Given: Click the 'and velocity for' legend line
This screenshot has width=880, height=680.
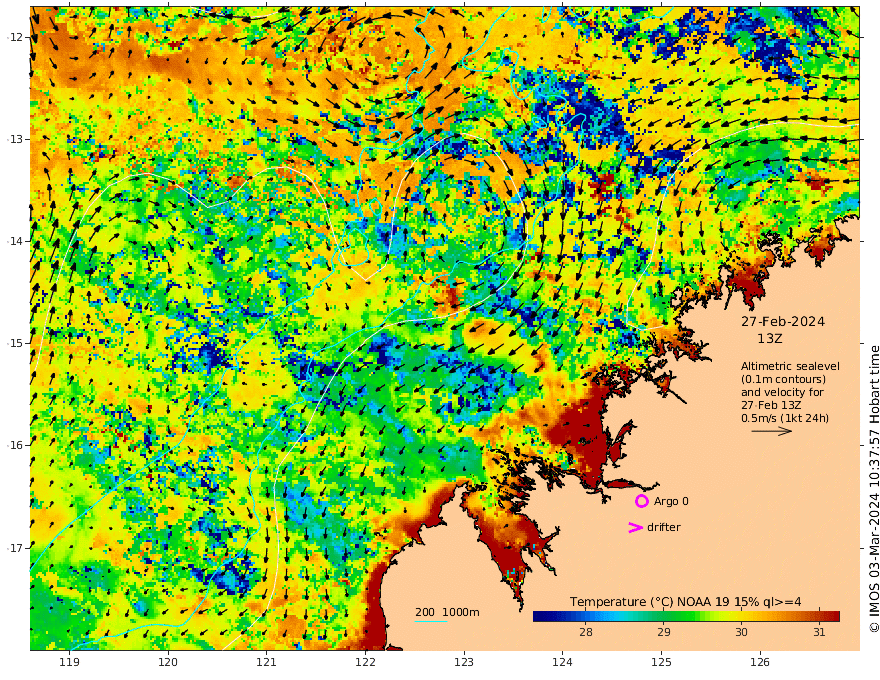Looking at the screenshot, I should (782, 392).
